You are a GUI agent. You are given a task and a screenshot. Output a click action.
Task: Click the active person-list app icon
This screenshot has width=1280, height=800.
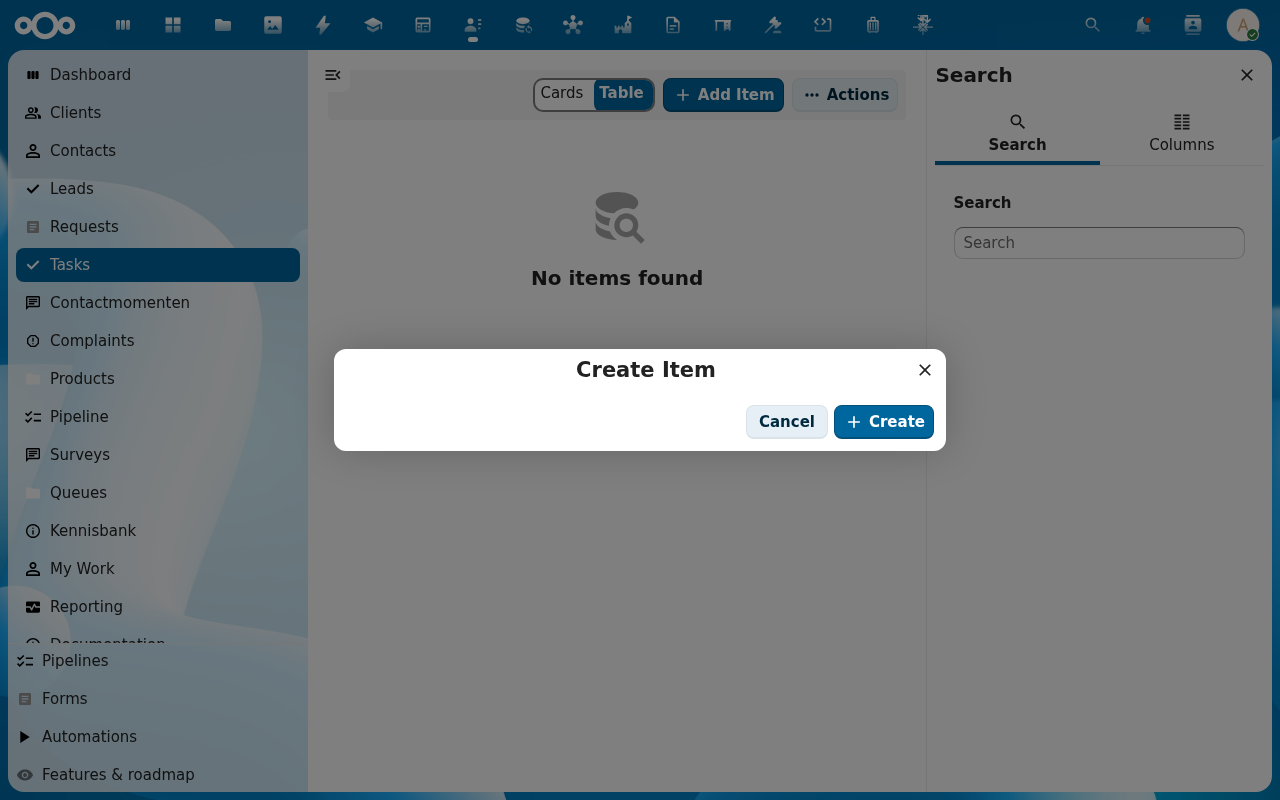coord(473,25)
